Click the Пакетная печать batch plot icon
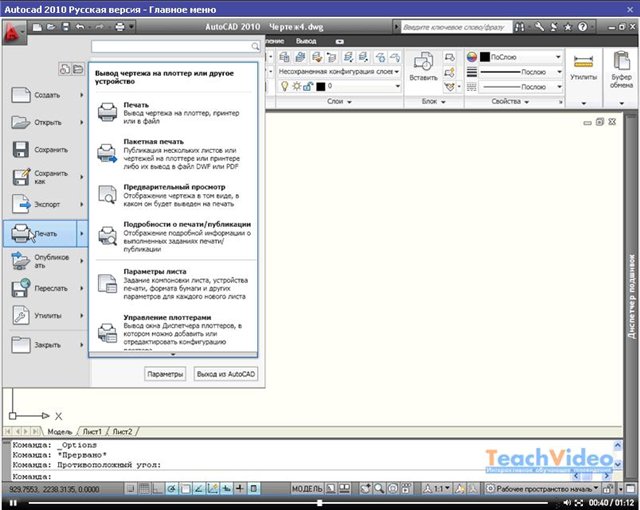Image resolution: width=640 pixels, height=510 pixels. point(107,153)
